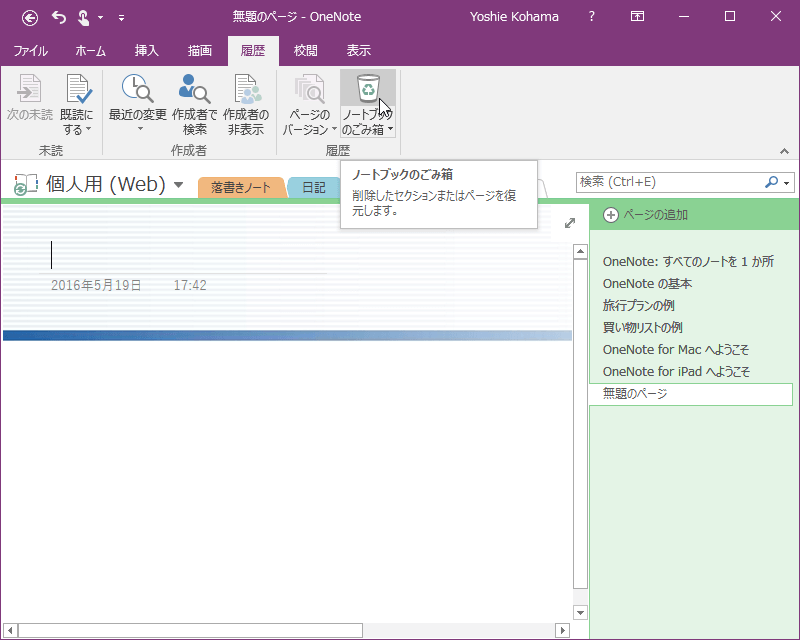Click Find by Author (作成者で検索)
The width and height of the screenshot is (800, 640).
[194, 91]
